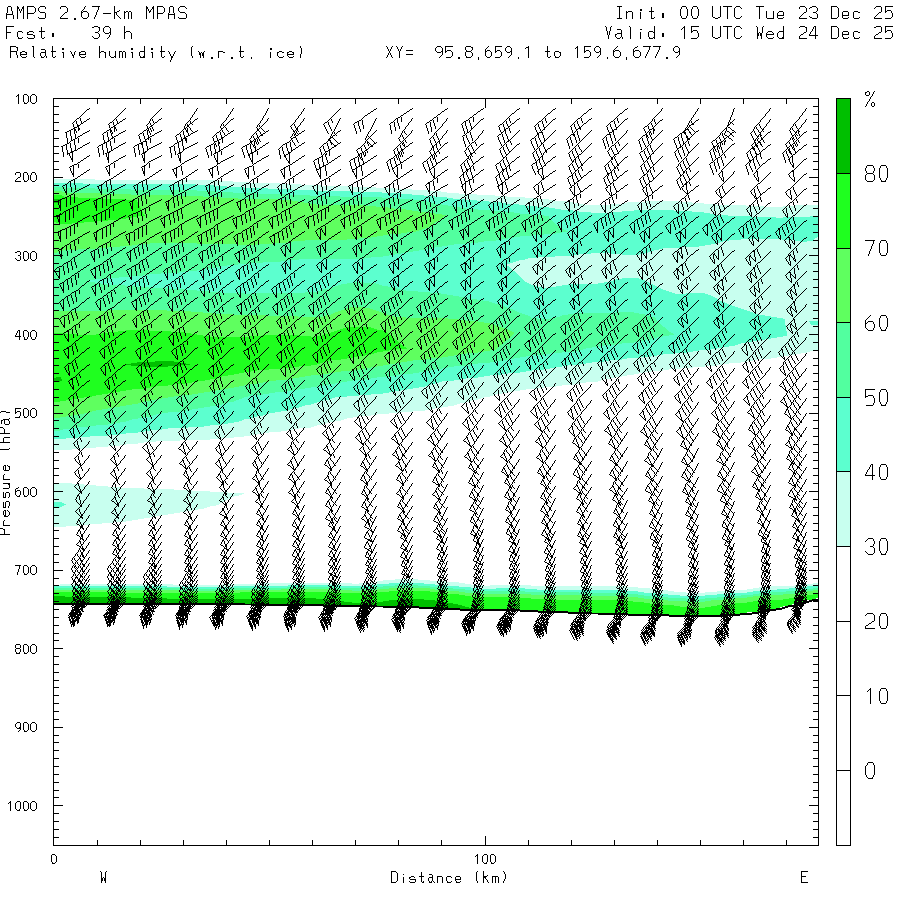
Task: Click 'Init: 00 UTC Tue 23 Dec 25'
Action: (754, 13)
